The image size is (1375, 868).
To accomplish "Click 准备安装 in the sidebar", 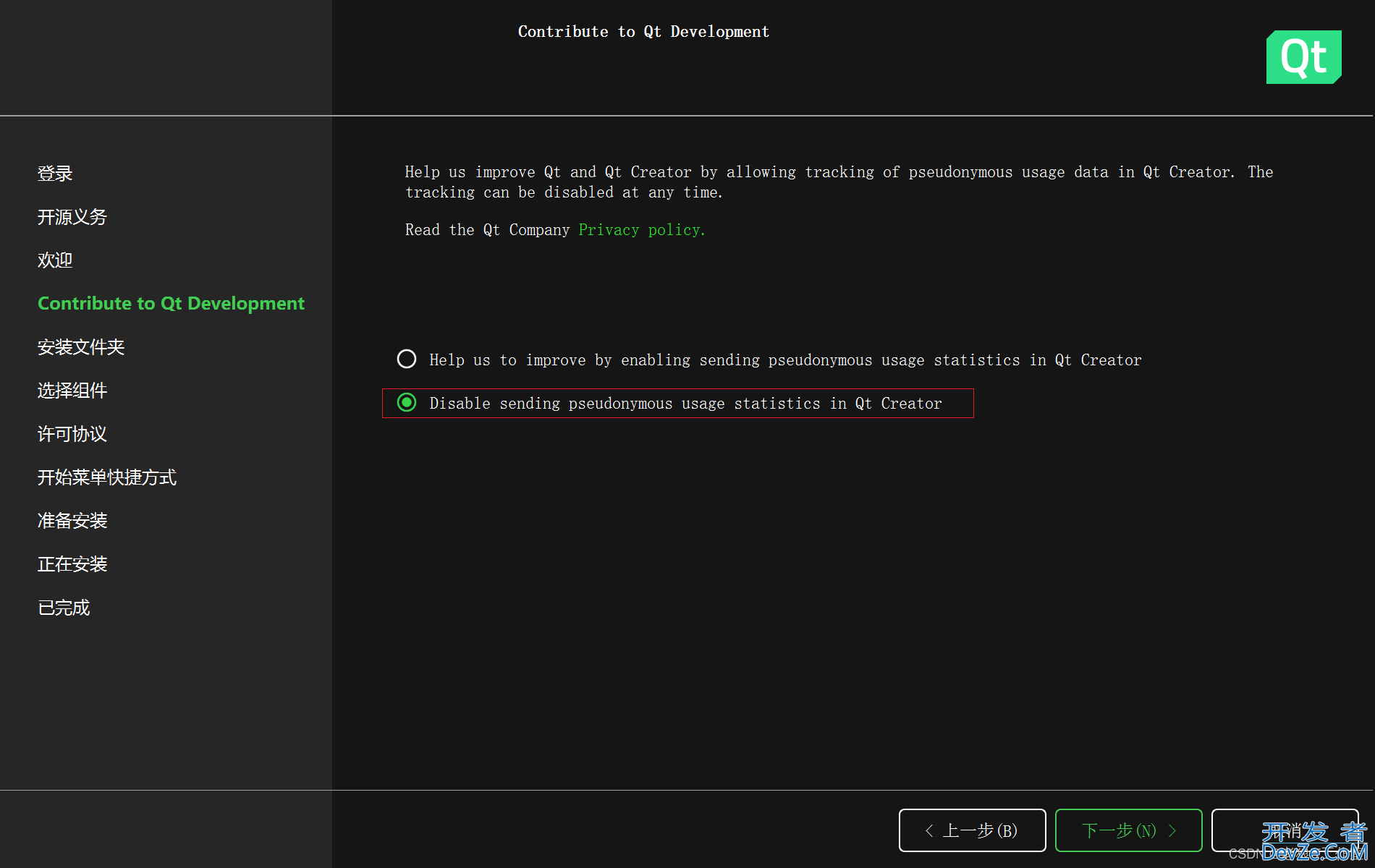I will [x=72, y=521].
